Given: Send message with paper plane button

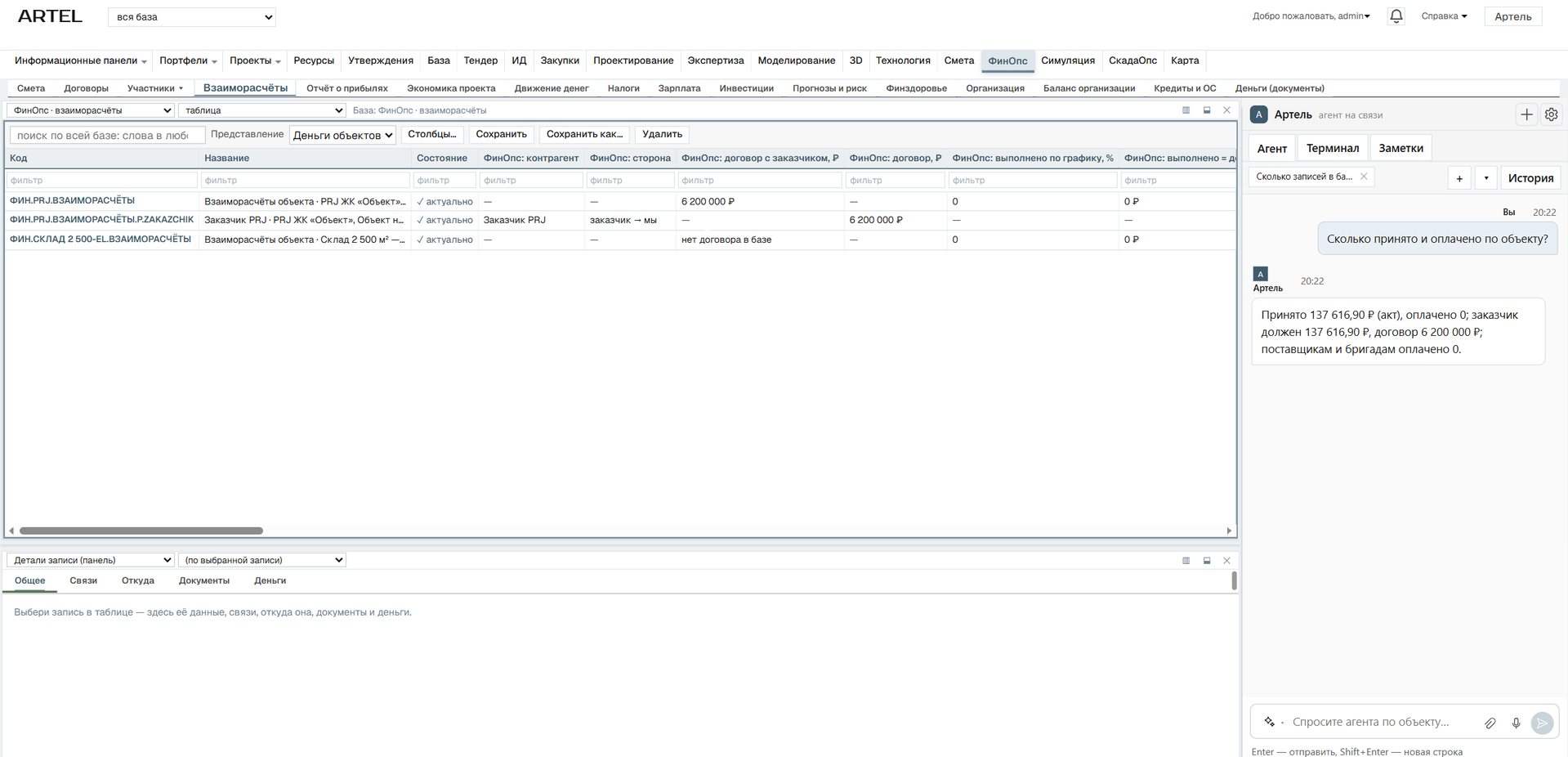Looking at the screenshot, I should (1542, 723).
